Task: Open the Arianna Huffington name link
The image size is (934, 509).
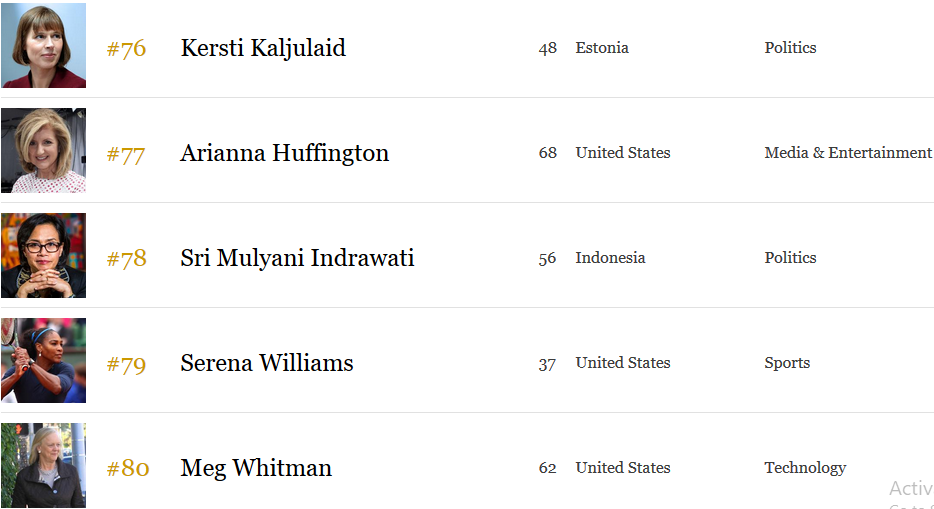Action: [284, 154]
